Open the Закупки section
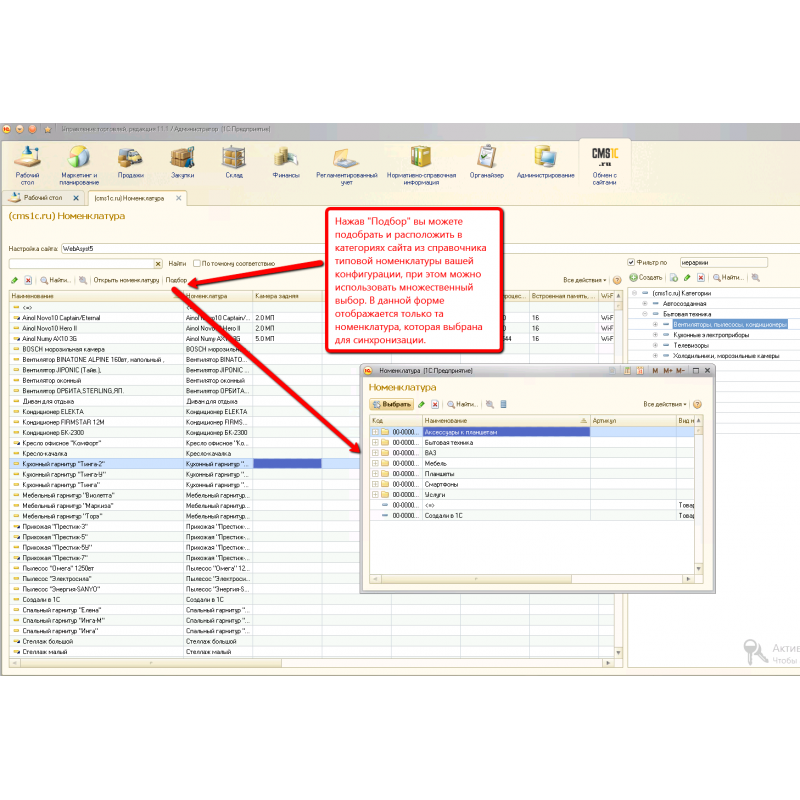This screenshot has width=800, height=800. [182, 162]
